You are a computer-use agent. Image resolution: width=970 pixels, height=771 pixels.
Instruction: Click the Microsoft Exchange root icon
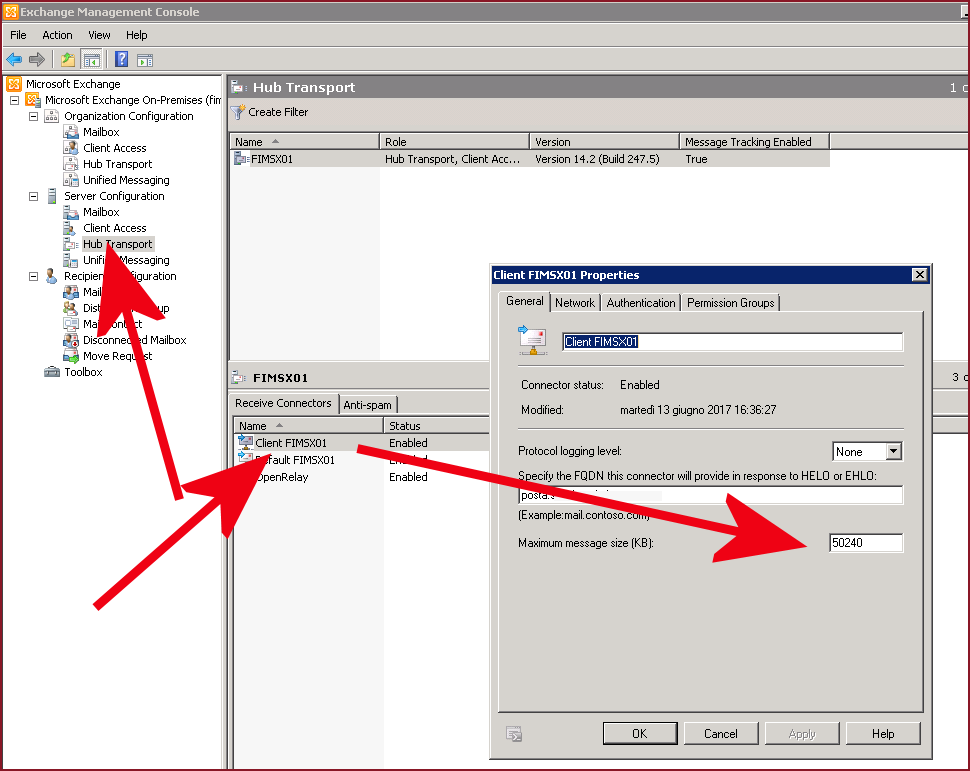pos(14,84)
